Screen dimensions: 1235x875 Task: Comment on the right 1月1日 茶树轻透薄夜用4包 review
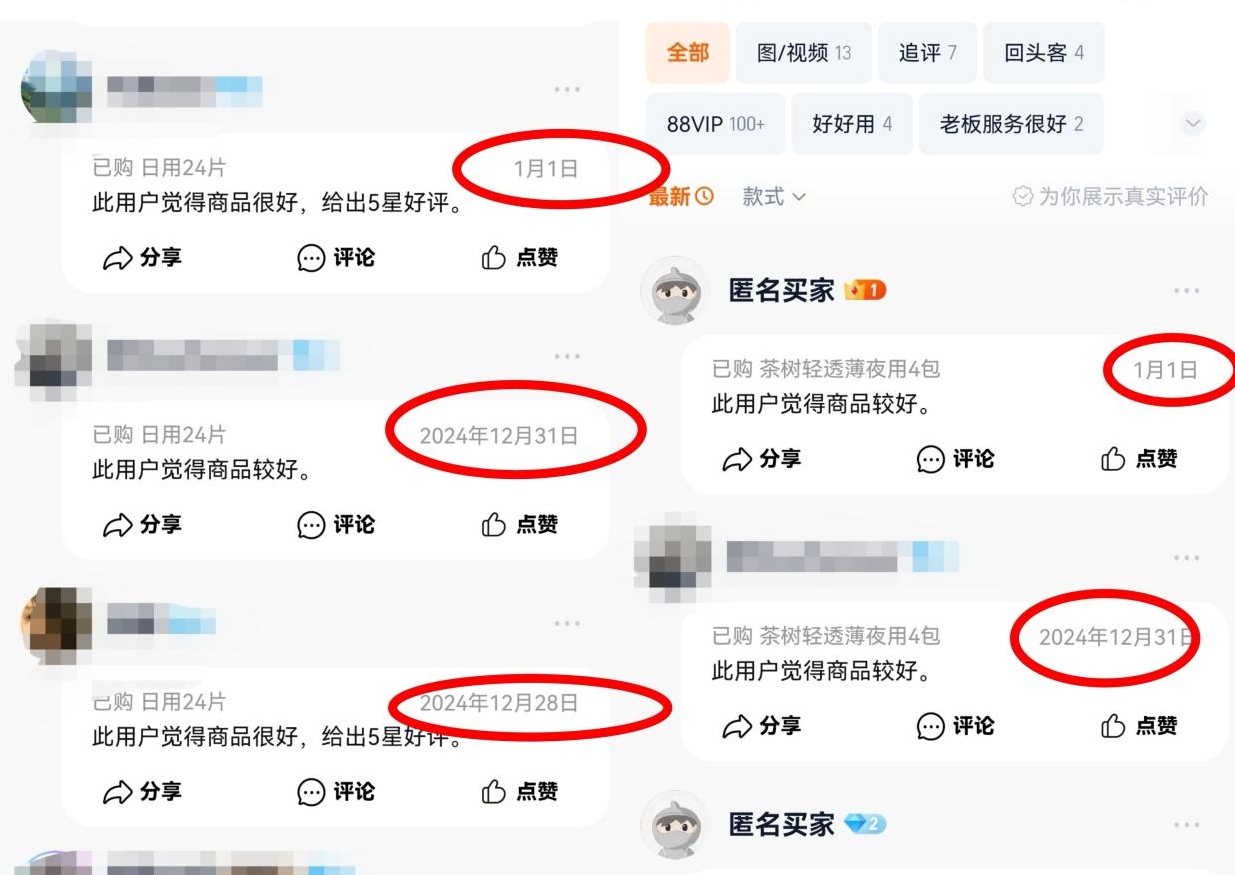[955, 459]
